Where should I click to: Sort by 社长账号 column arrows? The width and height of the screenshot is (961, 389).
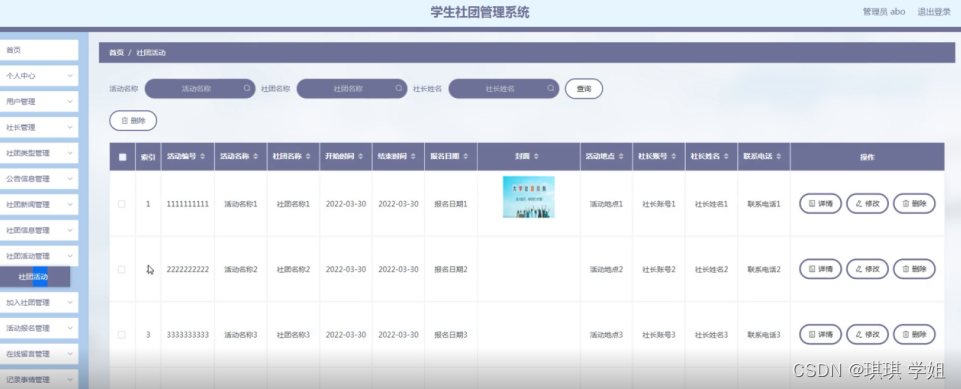[x=674, y=157]
